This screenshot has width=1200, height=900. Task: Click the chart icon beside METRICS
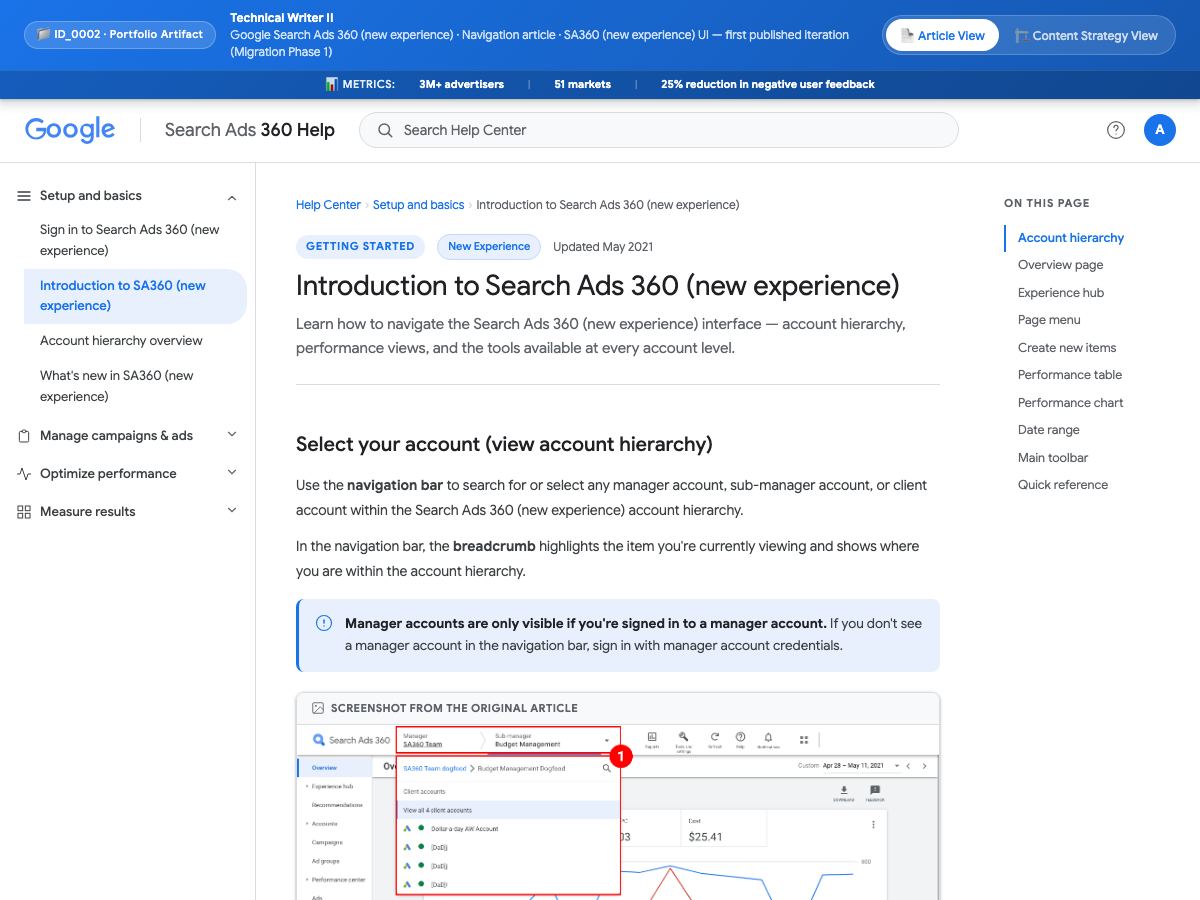click(332, 84)
